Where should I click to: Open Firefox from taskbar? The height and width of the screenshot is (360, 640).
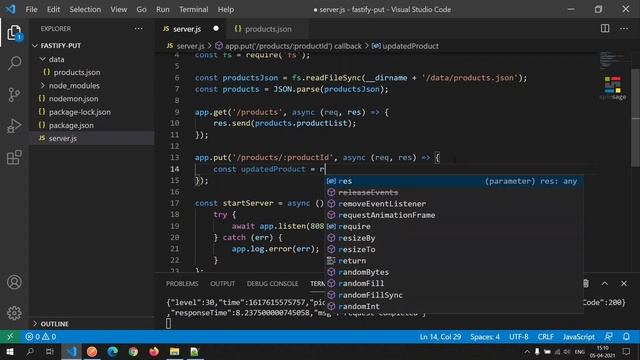coord(154,351)
